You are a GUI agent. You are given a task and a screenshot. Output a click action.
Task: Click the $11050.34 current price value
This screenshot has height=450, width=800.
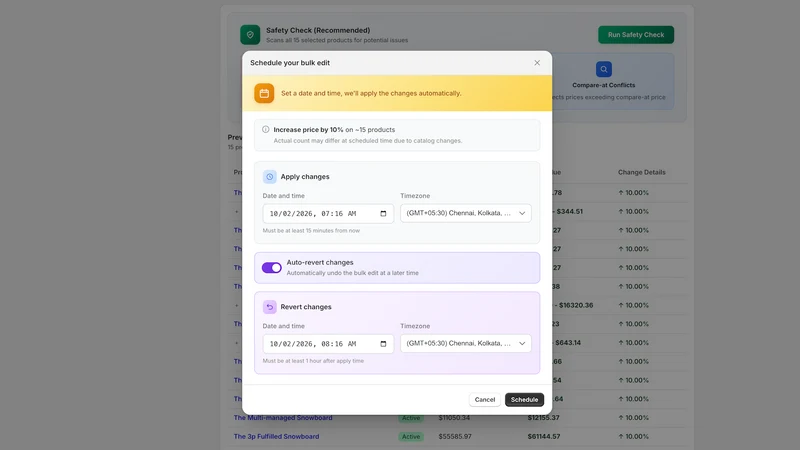pyautogui.click(x=454, y=417)
